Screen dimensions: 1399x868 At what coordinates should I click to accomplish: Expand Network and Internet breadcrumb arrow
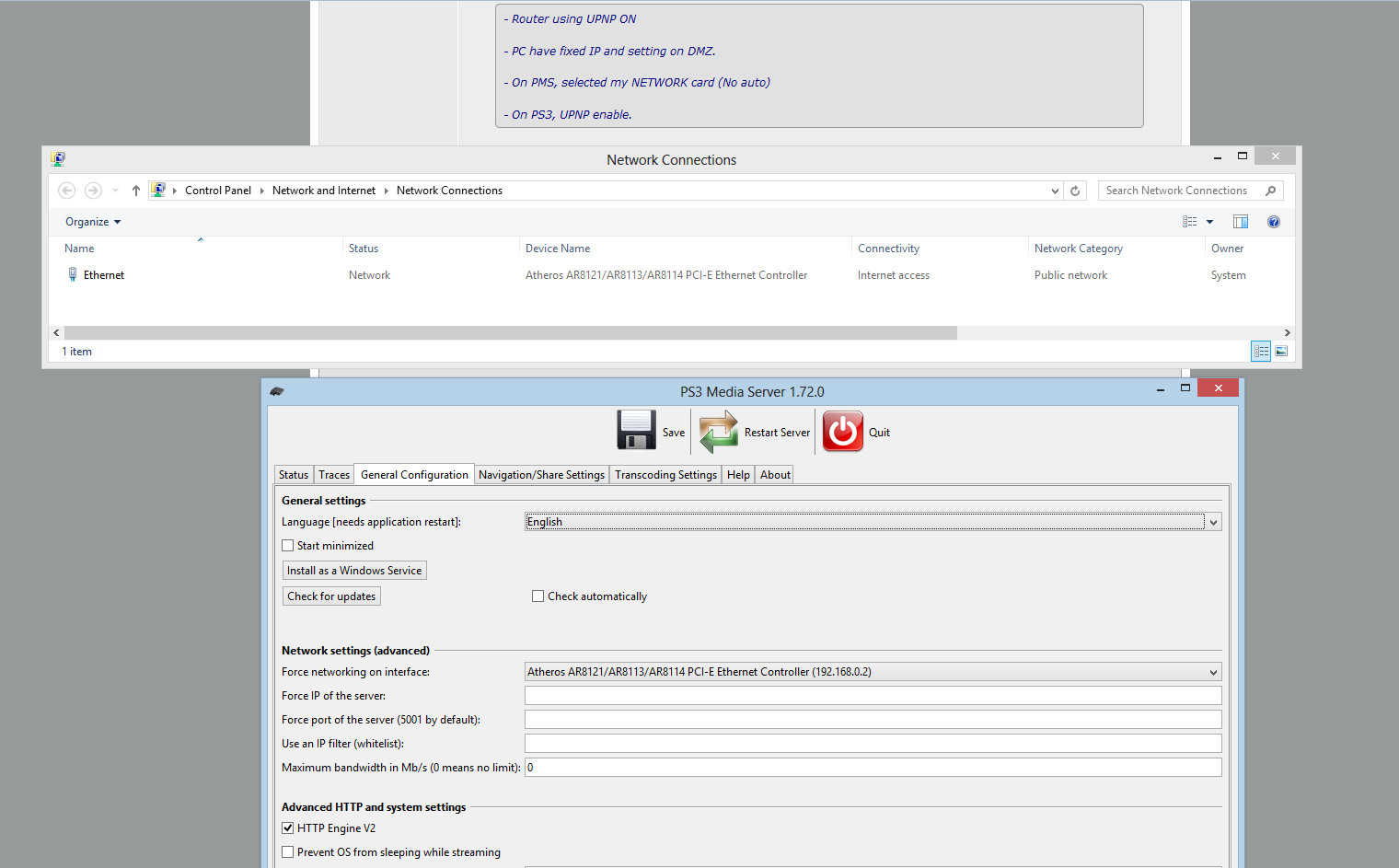click(x=386, y=191)
